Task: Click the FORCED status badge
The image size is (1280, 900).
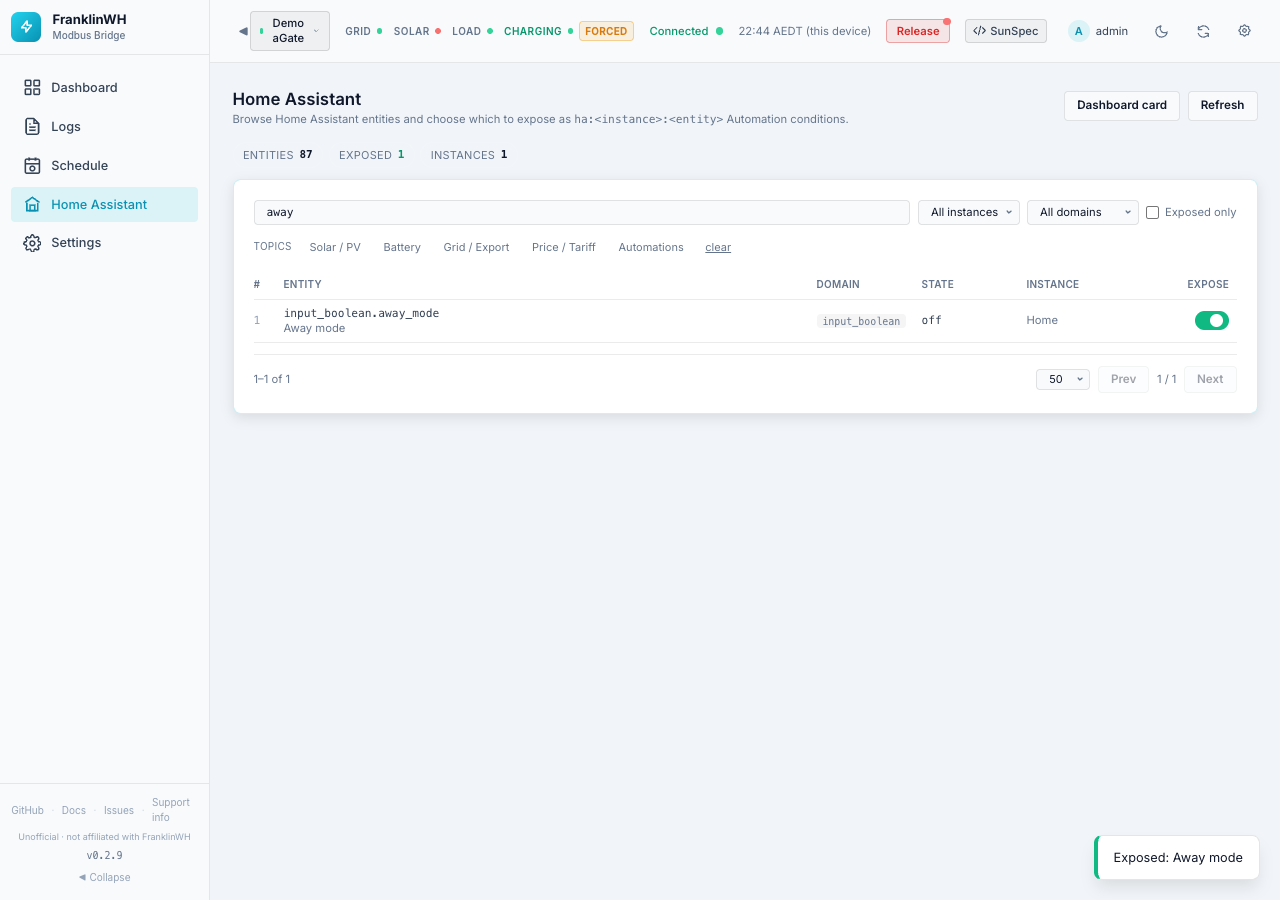Action: 606,31
